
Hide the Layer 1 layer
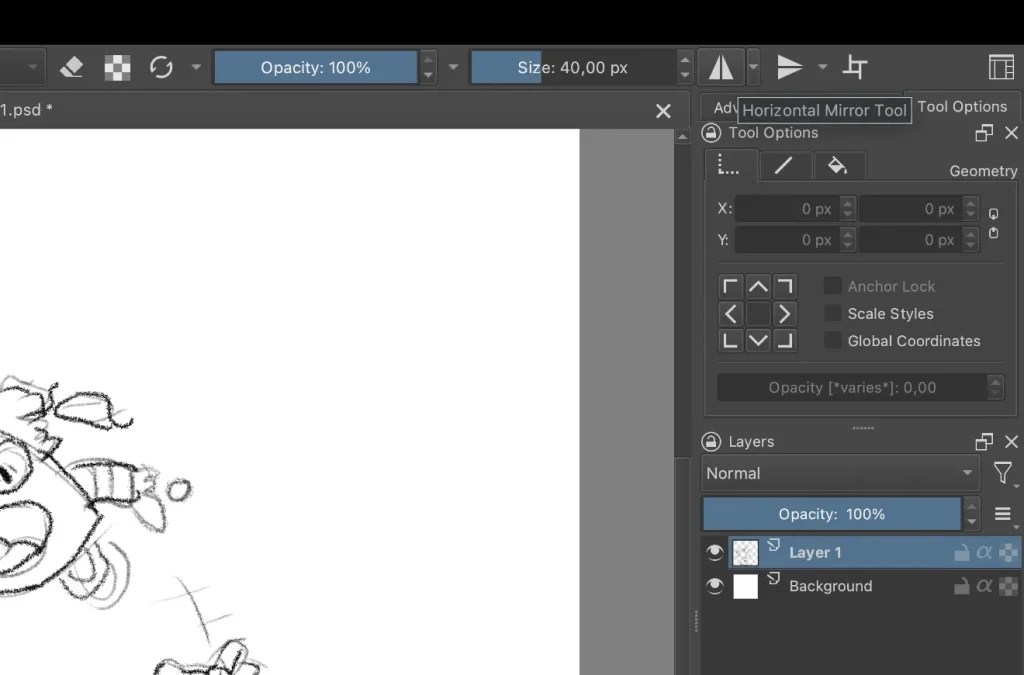click(x=714, y=552)
